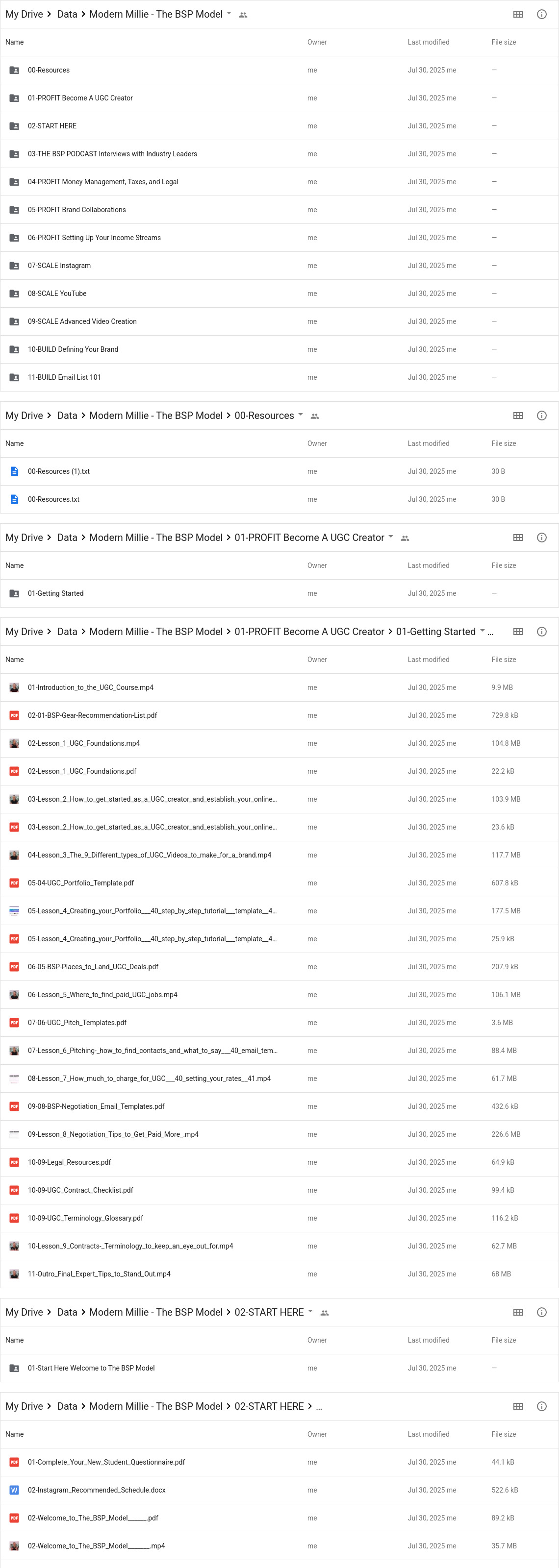Click the PDF icon of 10-09-UGC_Terminology_Glossary.pdf
This screenshot has width=559, height=1568.
pyautogui.click(x=14, y=1218)
